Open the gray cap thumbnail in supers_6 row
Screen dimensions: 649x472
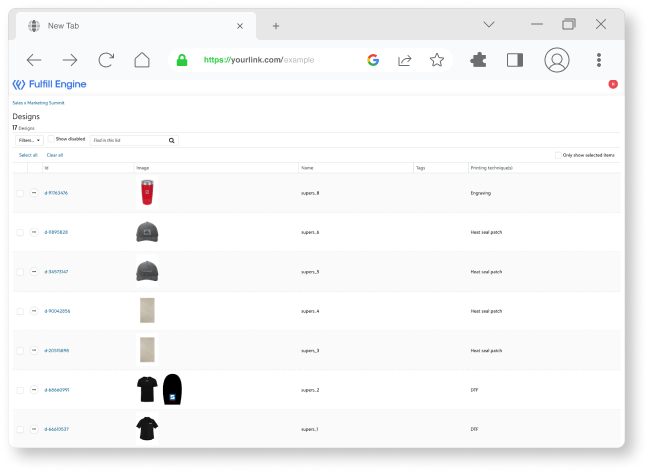[x=147, y=232]
